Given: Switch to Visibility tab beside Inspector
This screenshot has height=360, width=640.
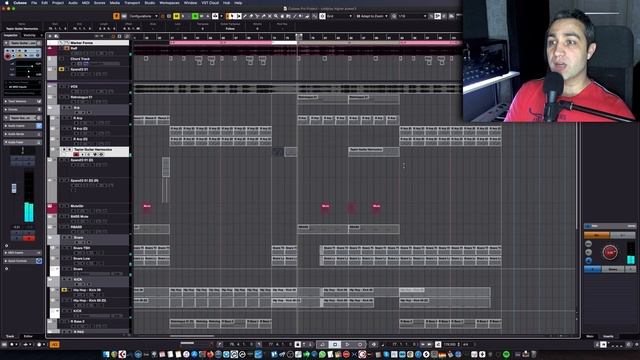Looking at the screenshot, I should click(29, 36).
